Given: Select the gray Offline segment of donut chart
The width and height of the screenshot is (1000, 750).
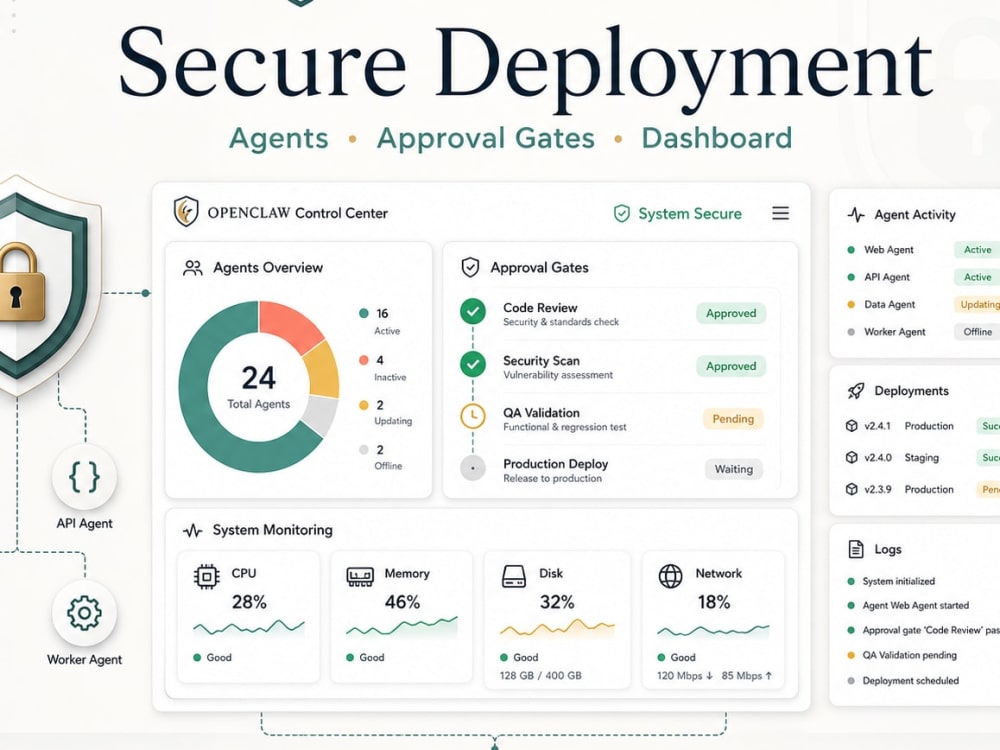Looking at the screenshot, I should point(320,414).
